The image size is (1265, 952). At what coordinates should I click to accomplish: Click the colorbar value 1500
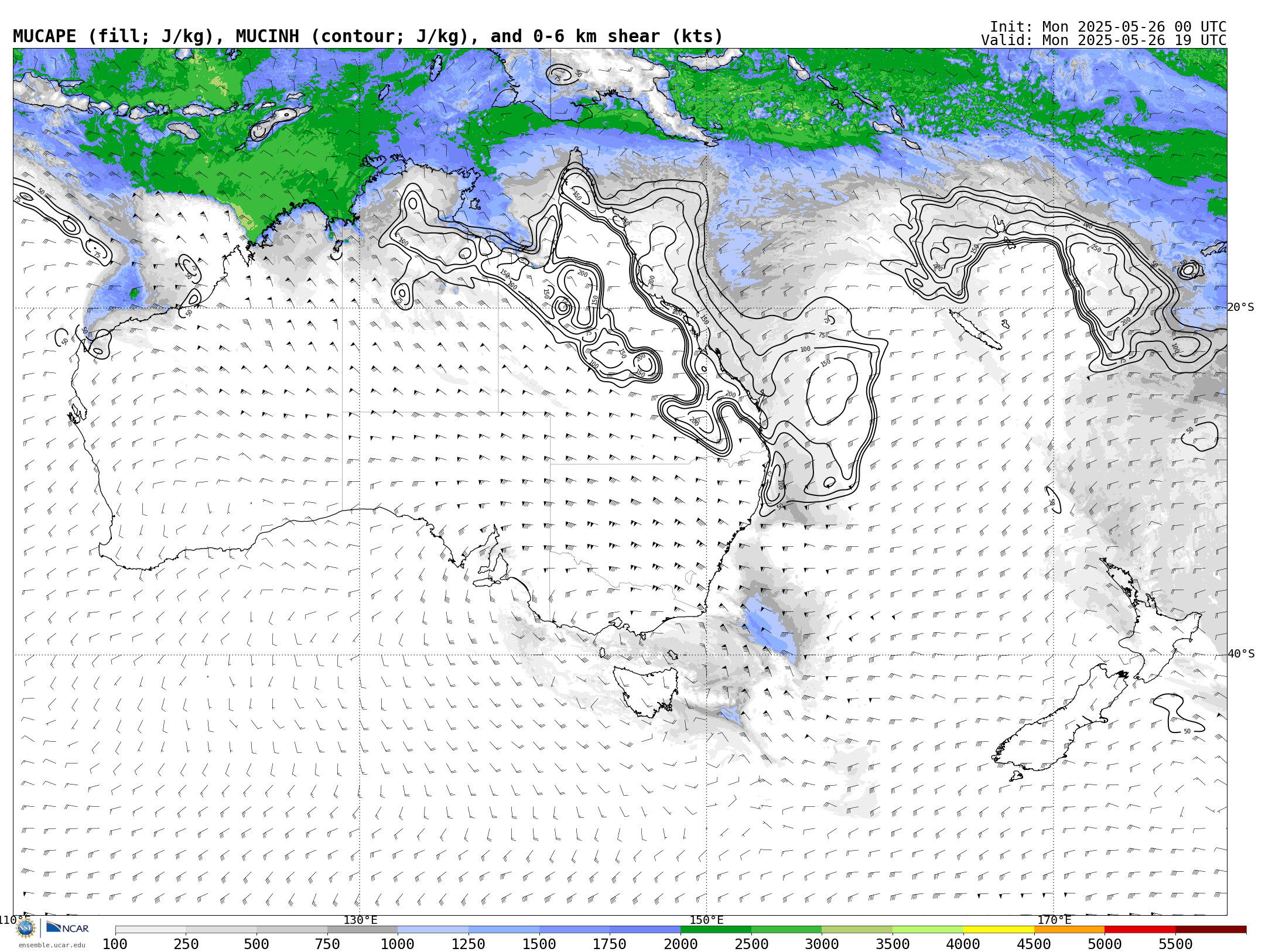coord(539,944)
